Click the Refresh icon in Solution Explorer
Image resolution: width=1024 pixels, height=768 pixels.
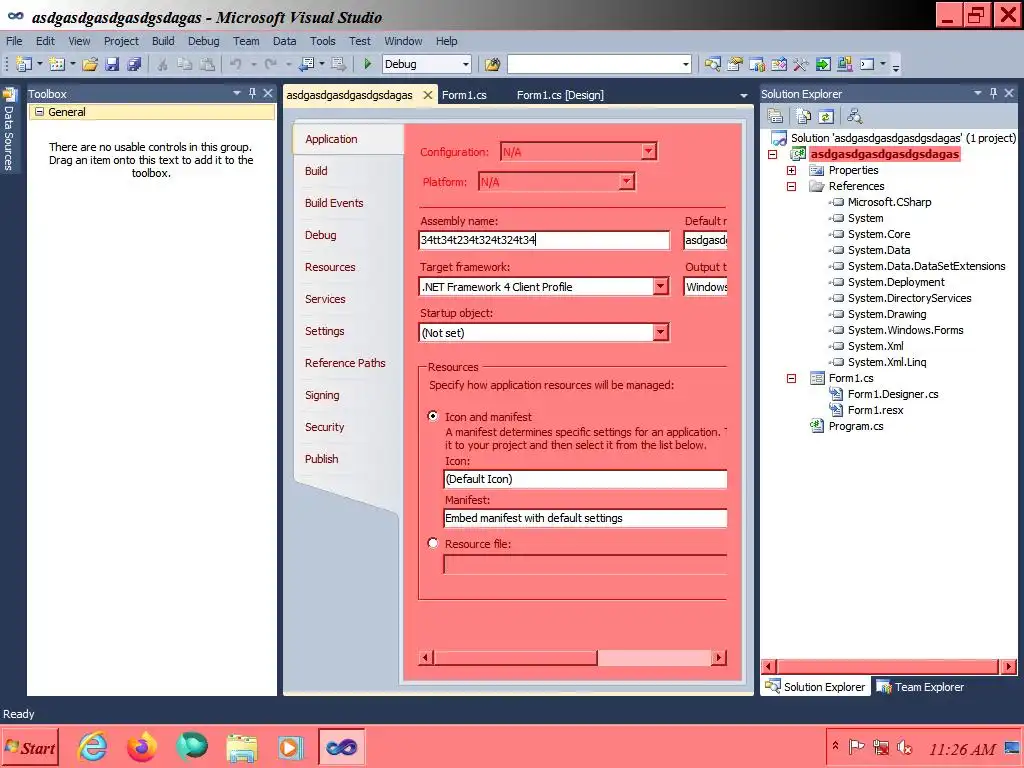[825, 116]
